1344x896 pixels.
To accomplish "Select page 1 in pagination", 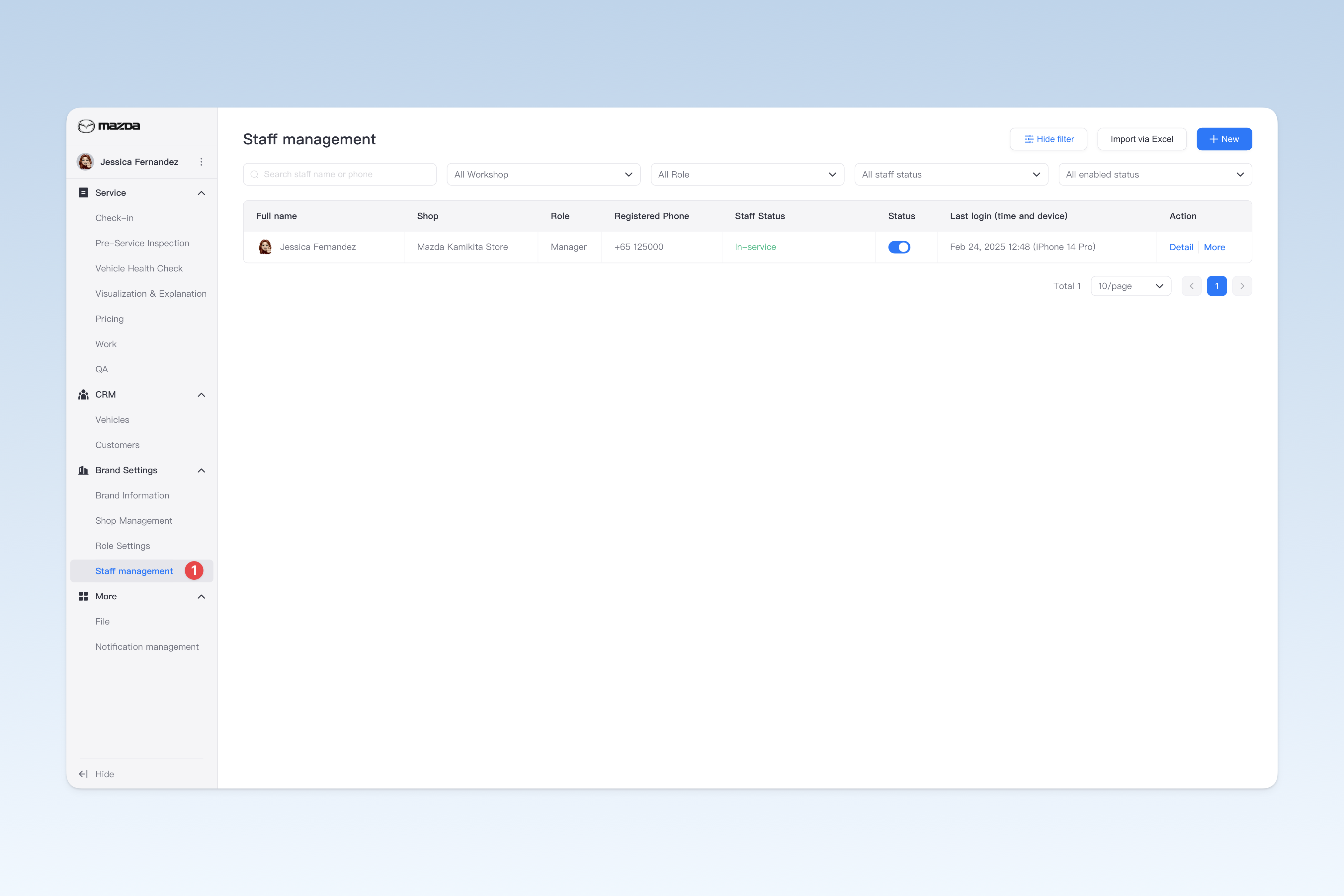I will (1217, 286).
